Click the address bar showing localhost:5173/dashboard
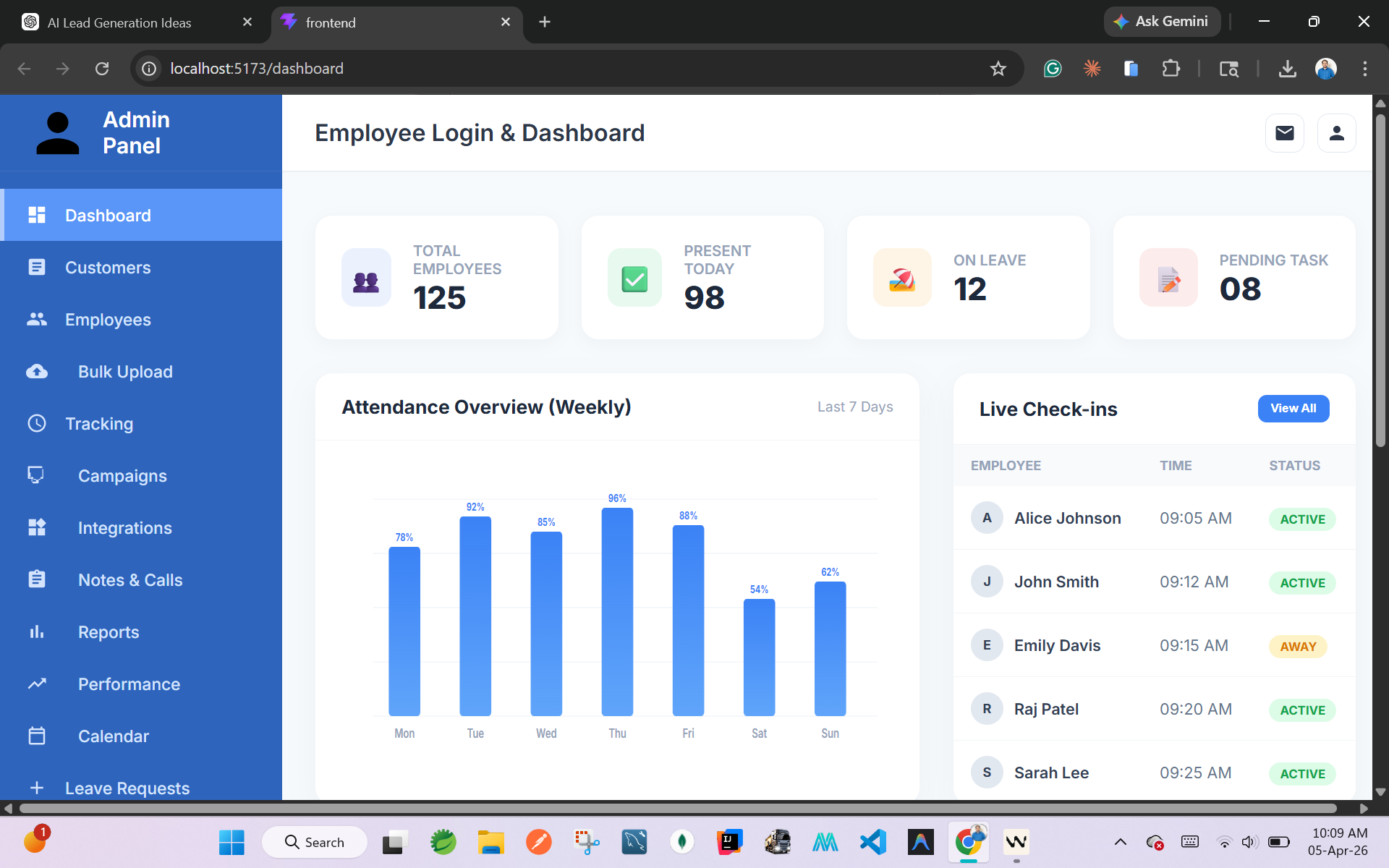Image resolution: width=1389 pixels, height=868 pixels. (x=564, y=69)
